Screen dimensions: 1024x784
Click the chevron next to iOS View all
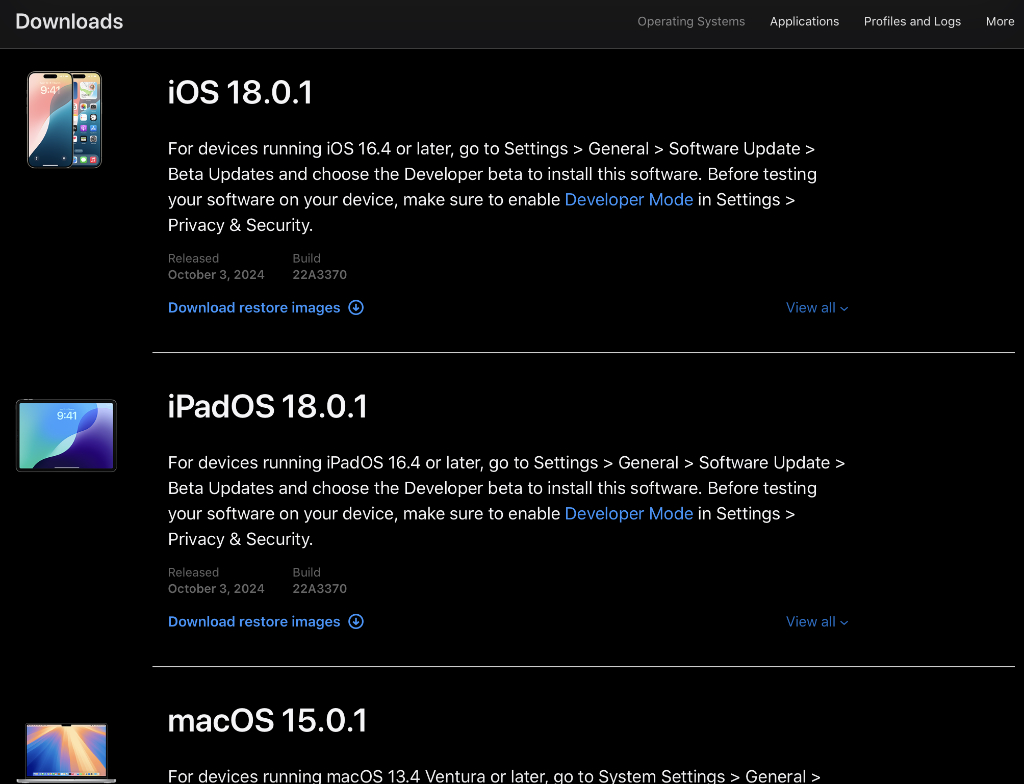(844, 308)
